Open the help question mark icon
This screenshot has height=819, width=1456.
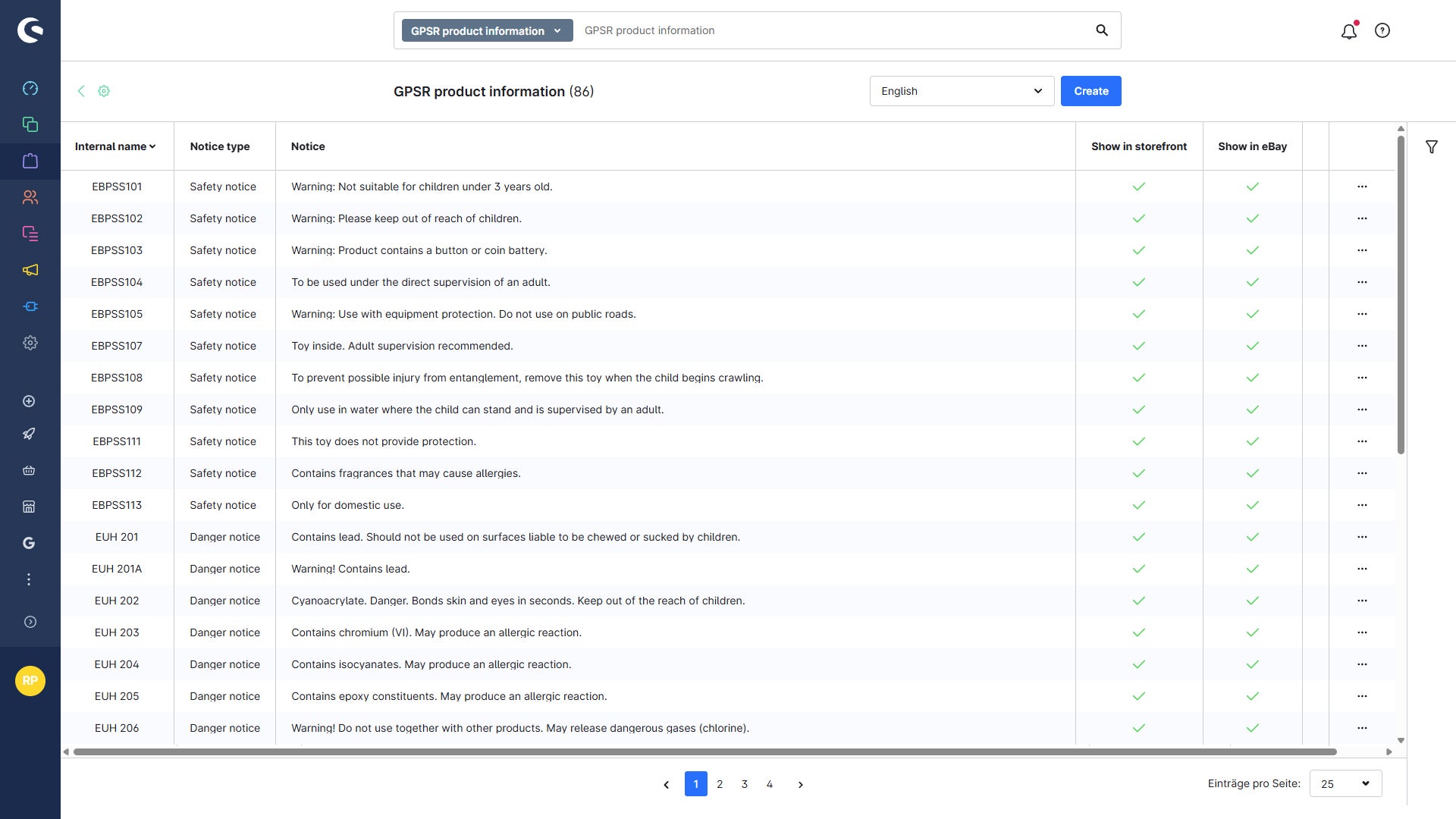coord(1382,30)
